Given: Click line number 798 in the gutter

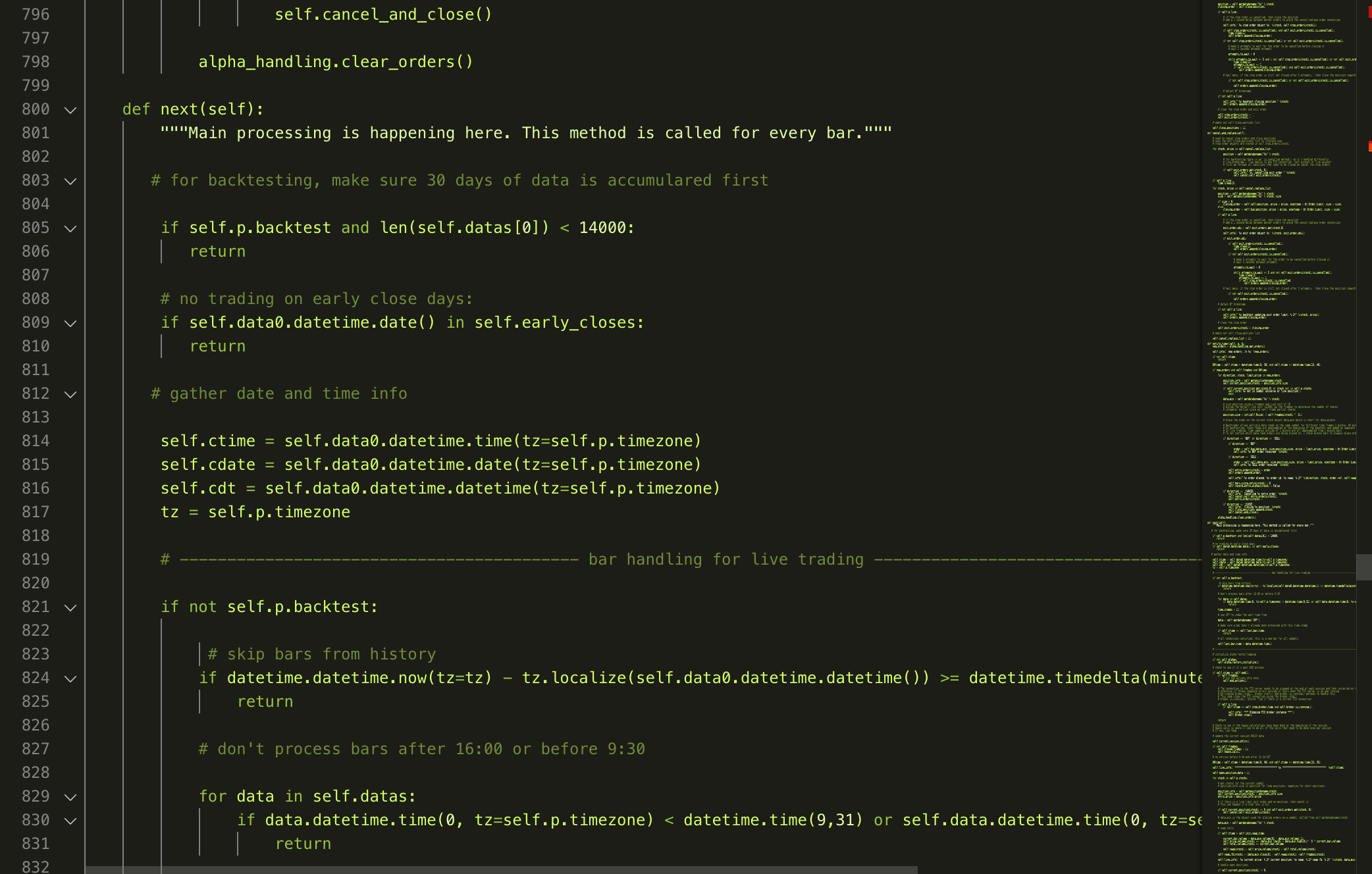Looking at the screenshot, I should 36,62.
